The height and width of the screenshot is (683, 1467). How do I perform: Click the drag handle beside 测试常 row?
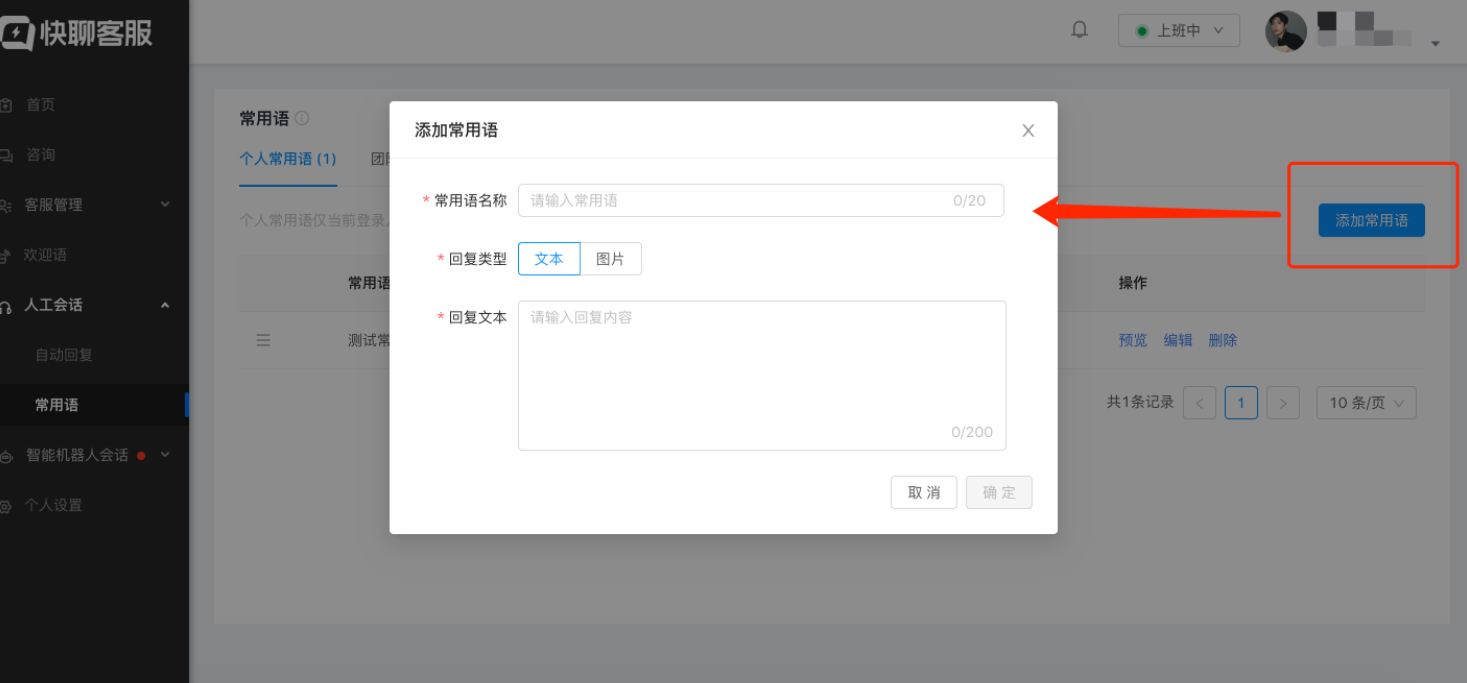263,339
